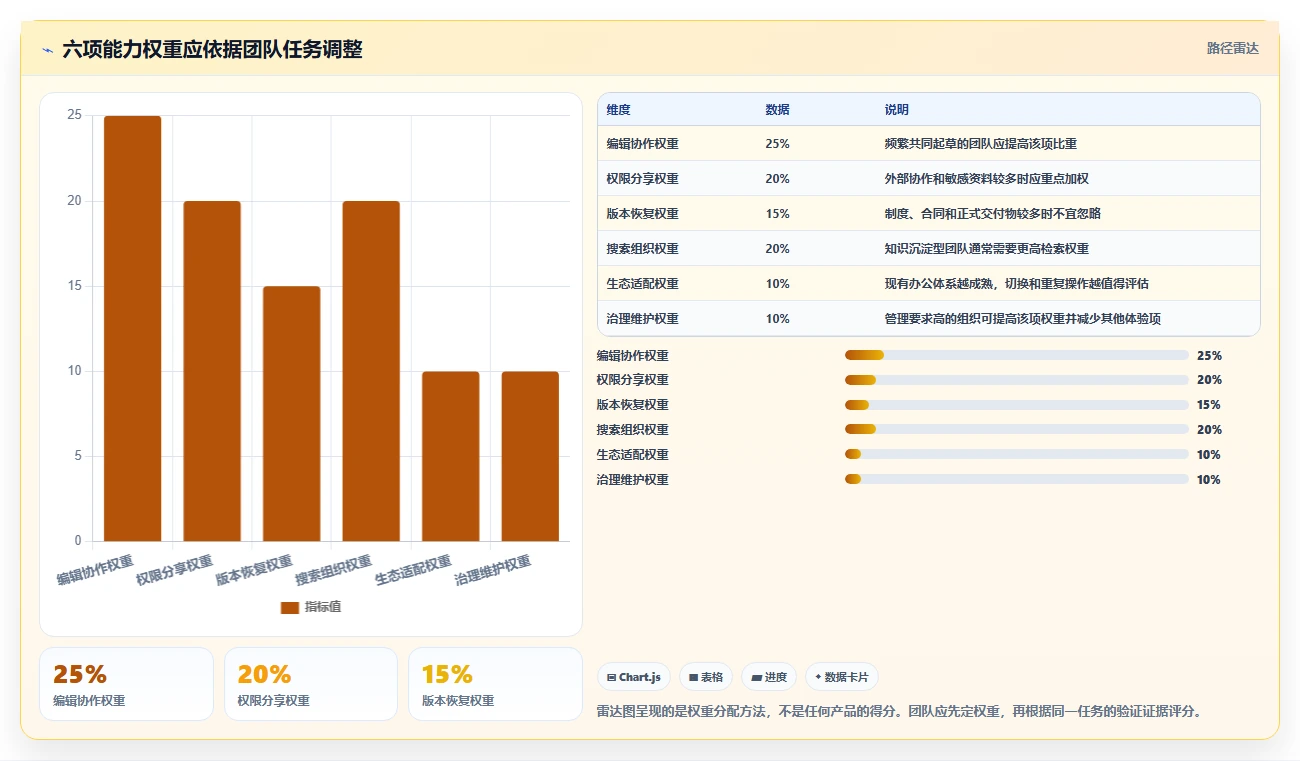Open the 25% 编辑协作权重 data card
Screen dimensions: 1300x761
click(126, 684)
